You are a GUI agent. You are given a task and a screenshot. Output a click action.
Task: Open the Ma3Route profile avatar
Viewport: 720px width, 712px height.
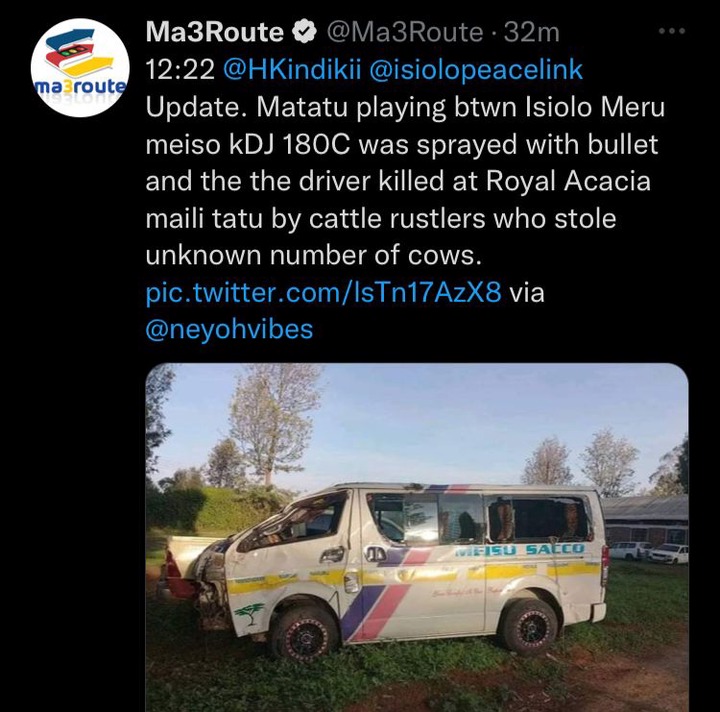click(80, 68)
